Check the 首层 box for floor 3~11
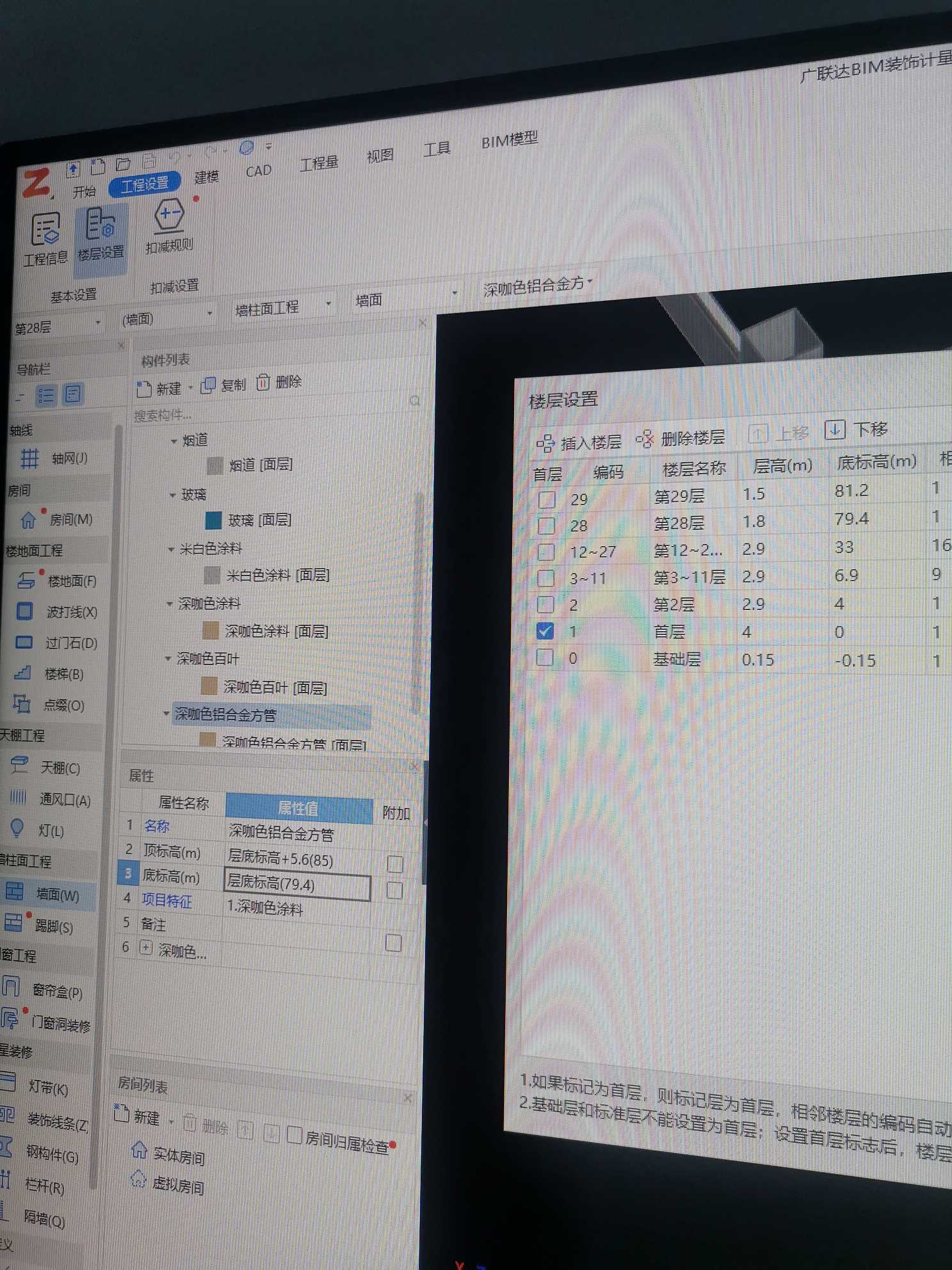The image size is (952, 1270). (x=545, y=579)
